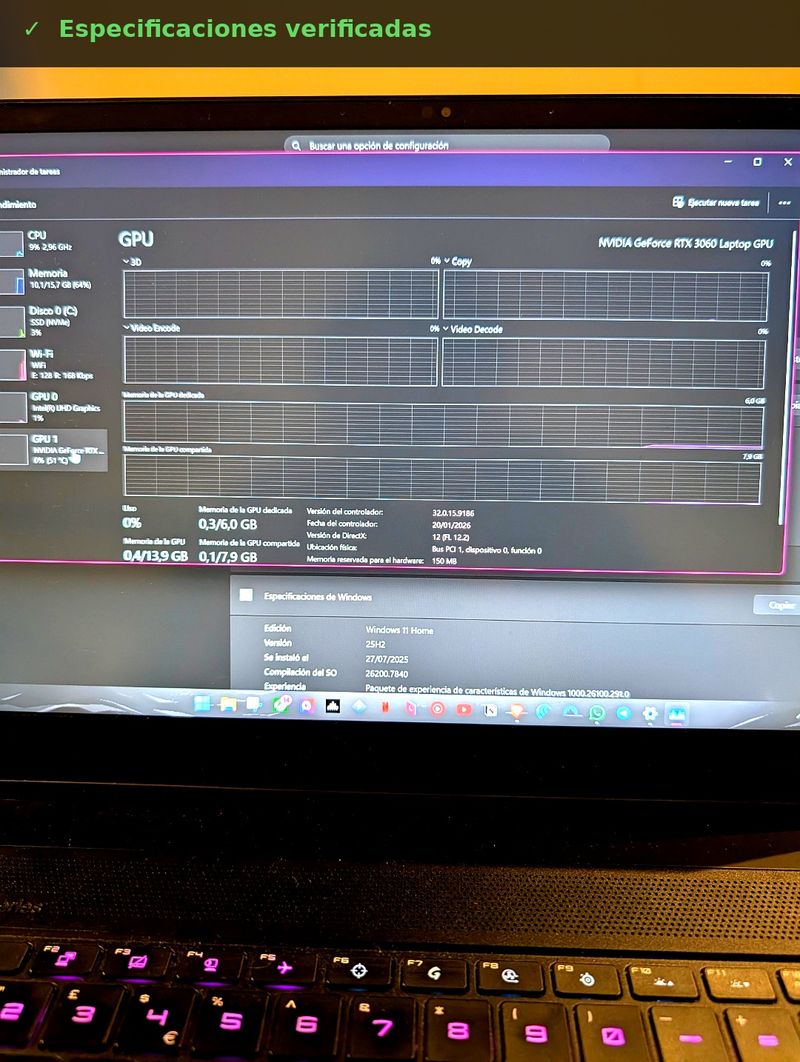Click the Especificaciones de Windows section icon
The height and width of the screenshot is (1062, 800).
tap(246, 595)
